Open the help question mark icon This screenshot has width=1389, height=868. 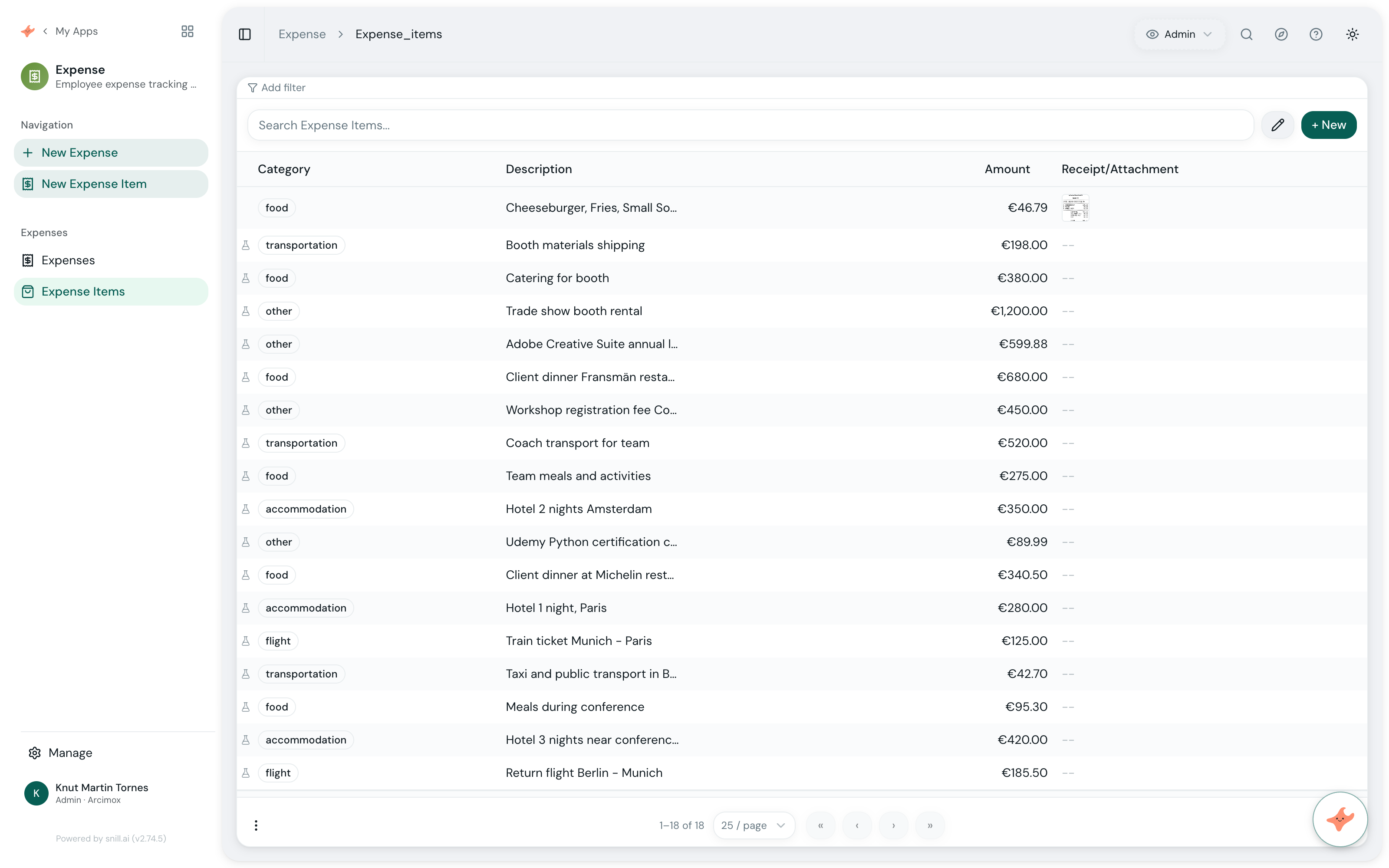[x=1316, y=34]
